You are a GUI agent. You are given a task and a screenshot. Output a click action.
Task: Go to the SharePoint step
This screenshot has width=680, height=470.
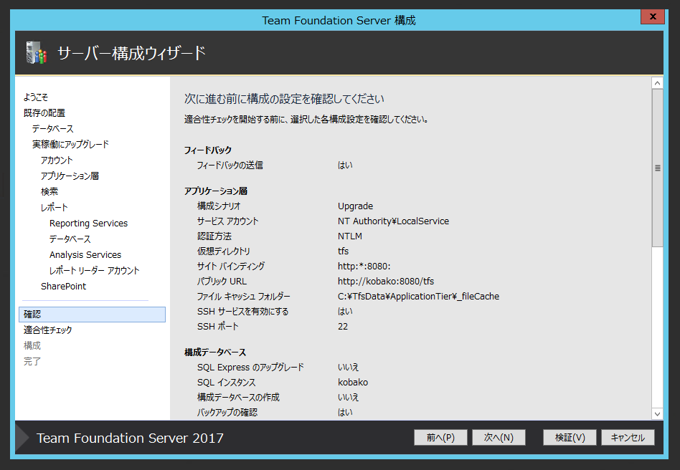click(63, 286)
